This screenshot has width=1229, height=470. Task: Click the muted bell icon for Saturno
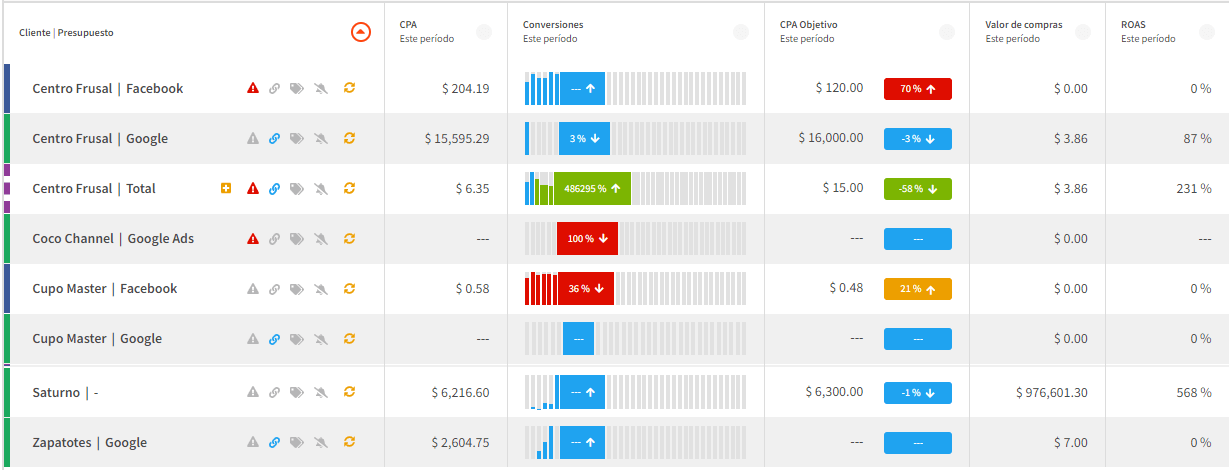[321, 392]
